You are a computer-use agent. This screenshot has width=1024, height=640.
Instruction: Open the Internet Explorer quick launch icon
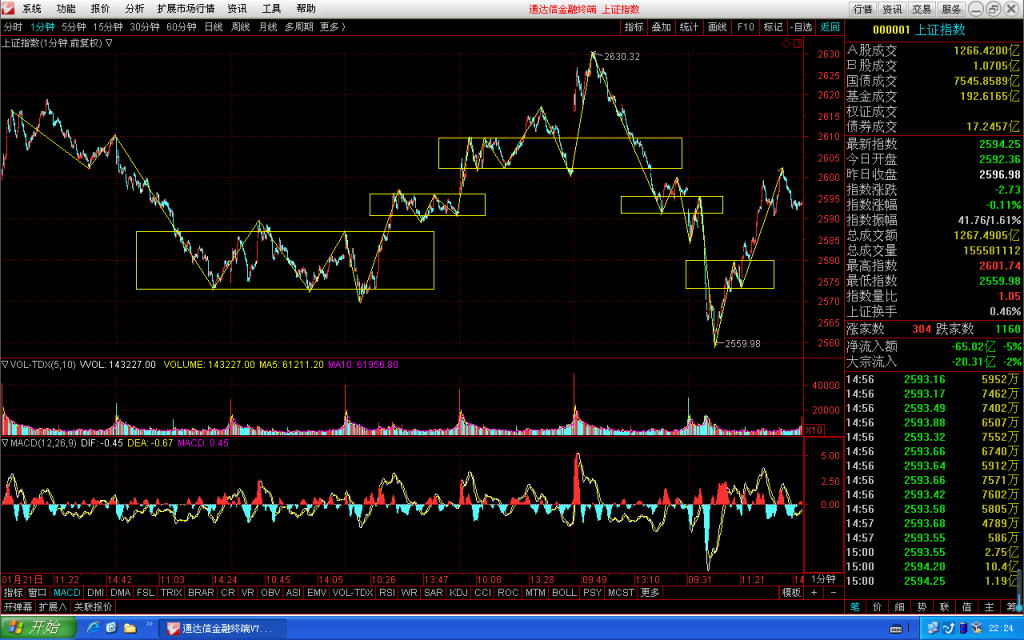tap(93, 628)
